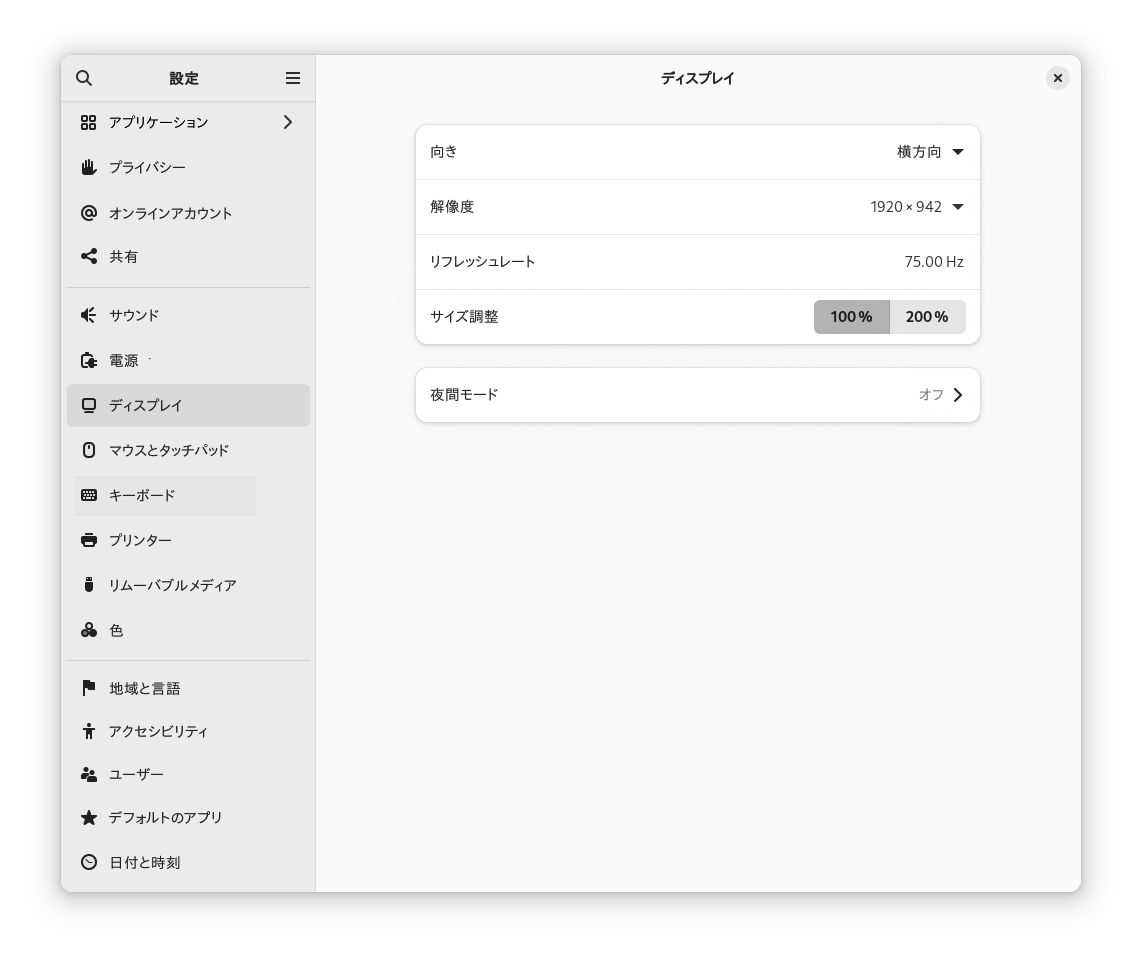
Task: Select マウスとタッチパッド in the sidebar
Action: [169, 450]
